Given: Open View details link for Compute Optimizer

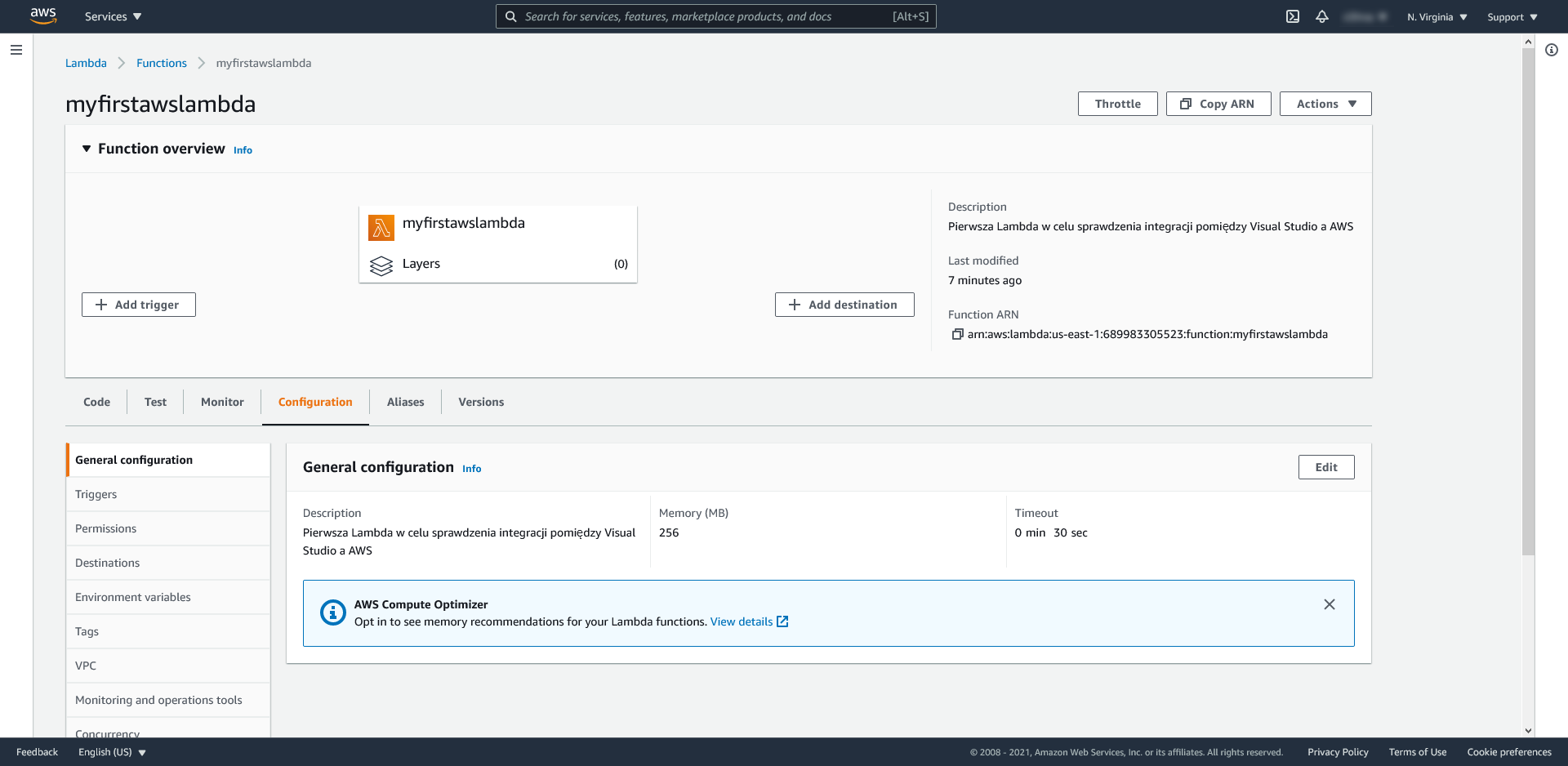Looking at the screenshot, I should (749, 621).
